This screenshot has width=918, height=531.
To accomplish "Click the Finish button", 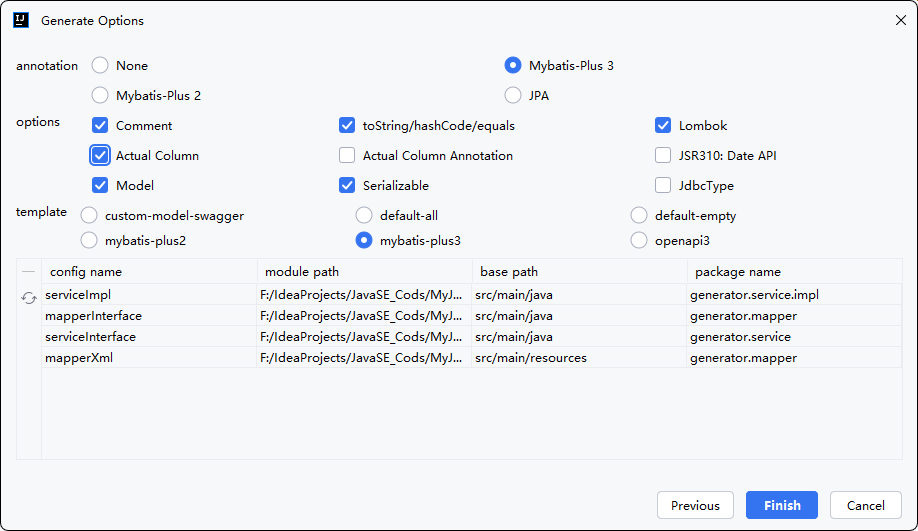I will coord(781,505).
